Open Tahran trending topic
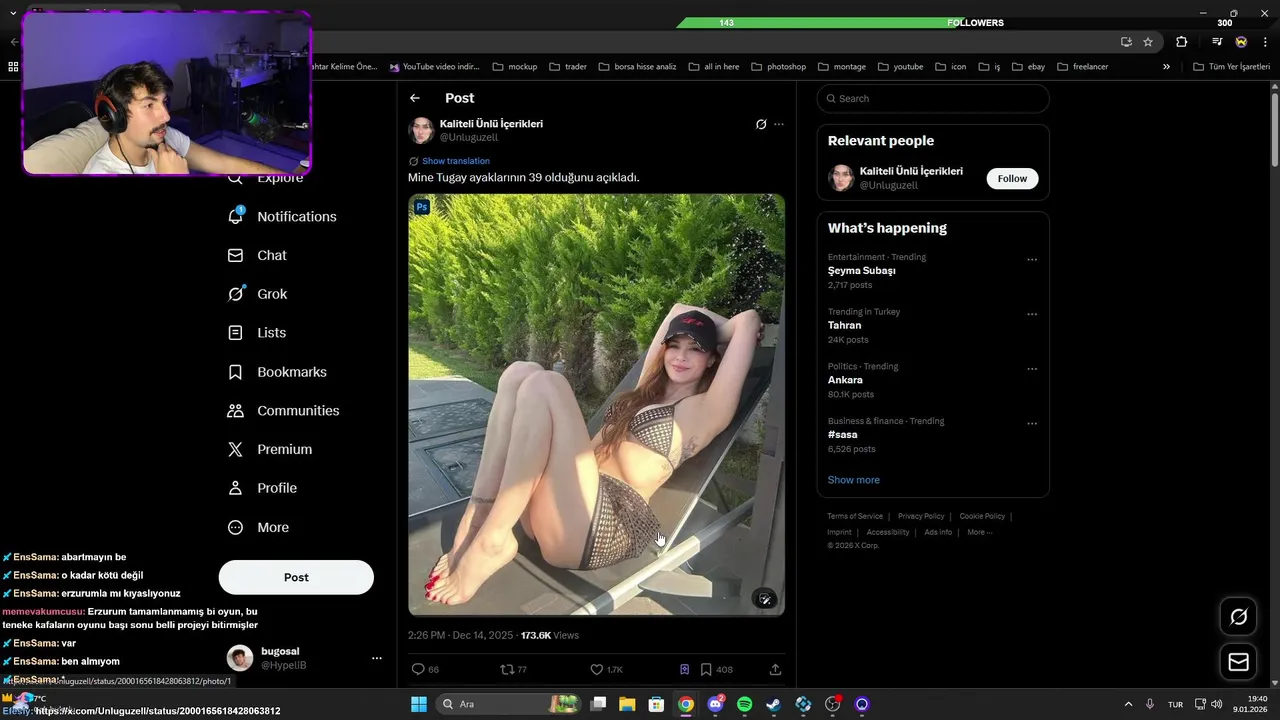The height and width of the screenshot is (720, 1280). (844, 325)
